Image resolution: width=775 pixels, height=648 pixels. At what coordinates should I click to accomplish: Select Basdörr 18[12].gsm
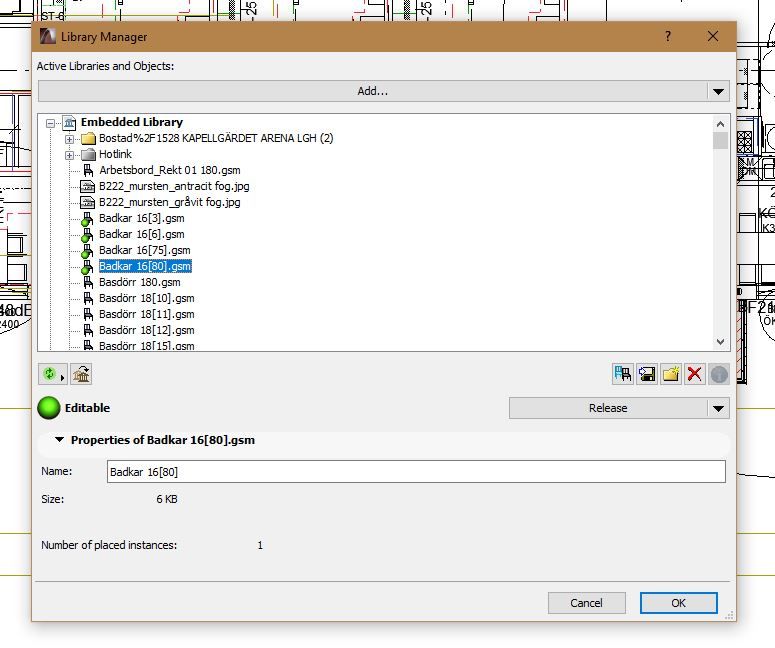pos(146,330)
